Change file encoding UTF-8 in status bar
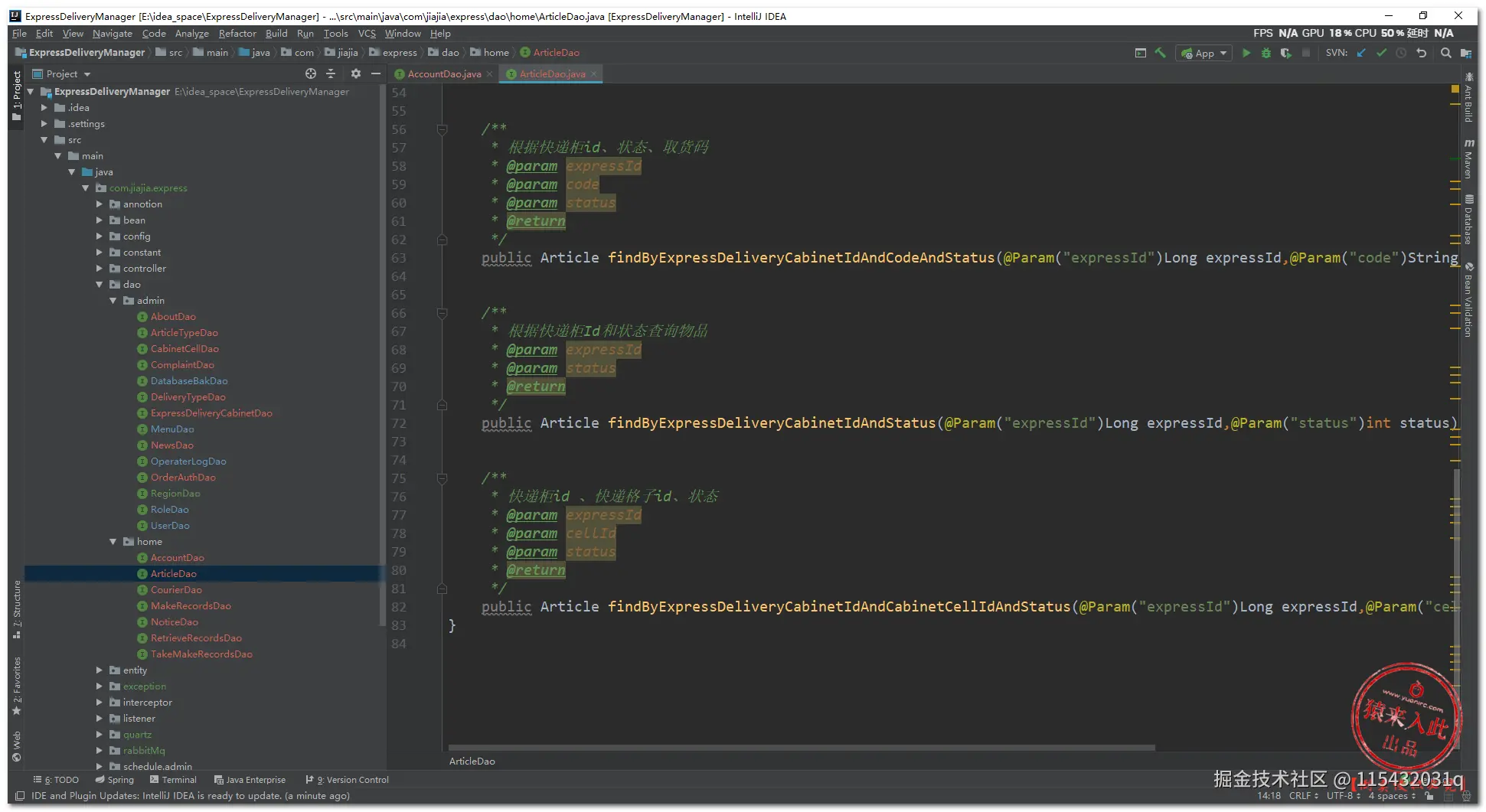Screen dimensions: 1486x812 [x=1344, y=796]
